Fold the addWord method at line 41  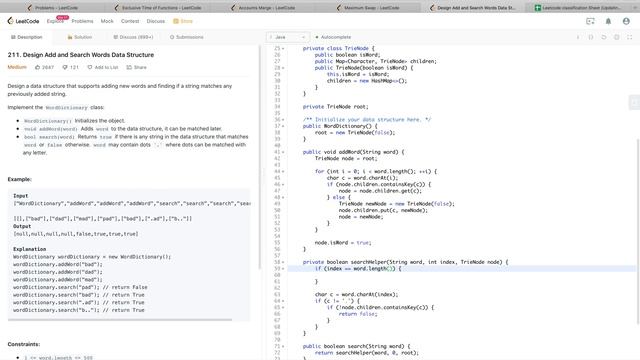click(283, 152)
